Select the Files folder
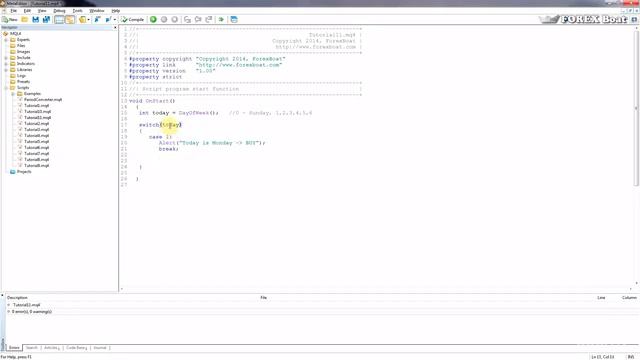640x360 pixels. coord(21,46)
